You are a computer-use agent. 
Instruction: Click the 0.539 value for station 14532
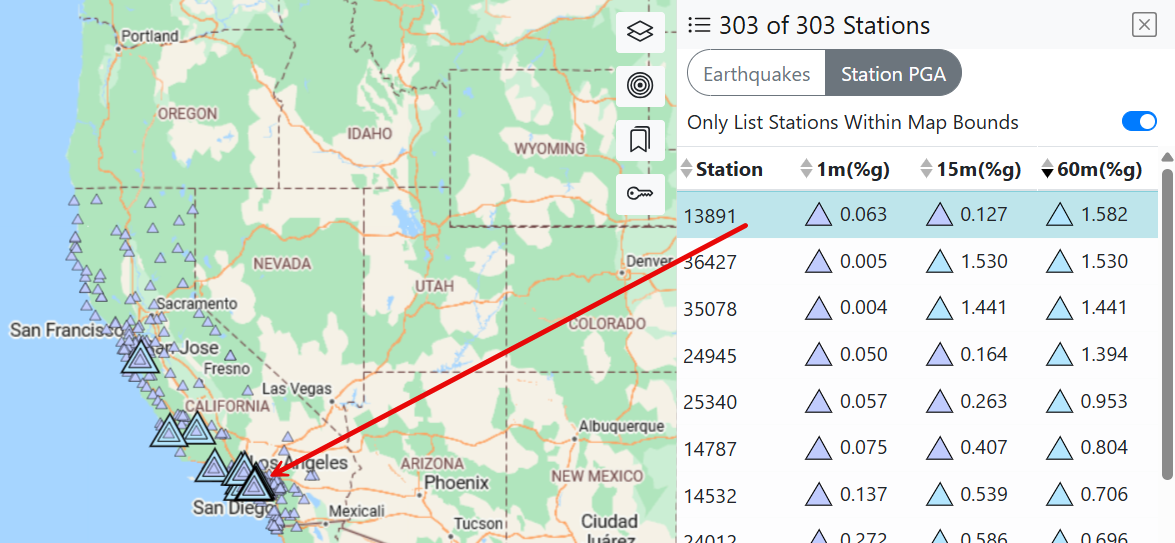point(984,495)
